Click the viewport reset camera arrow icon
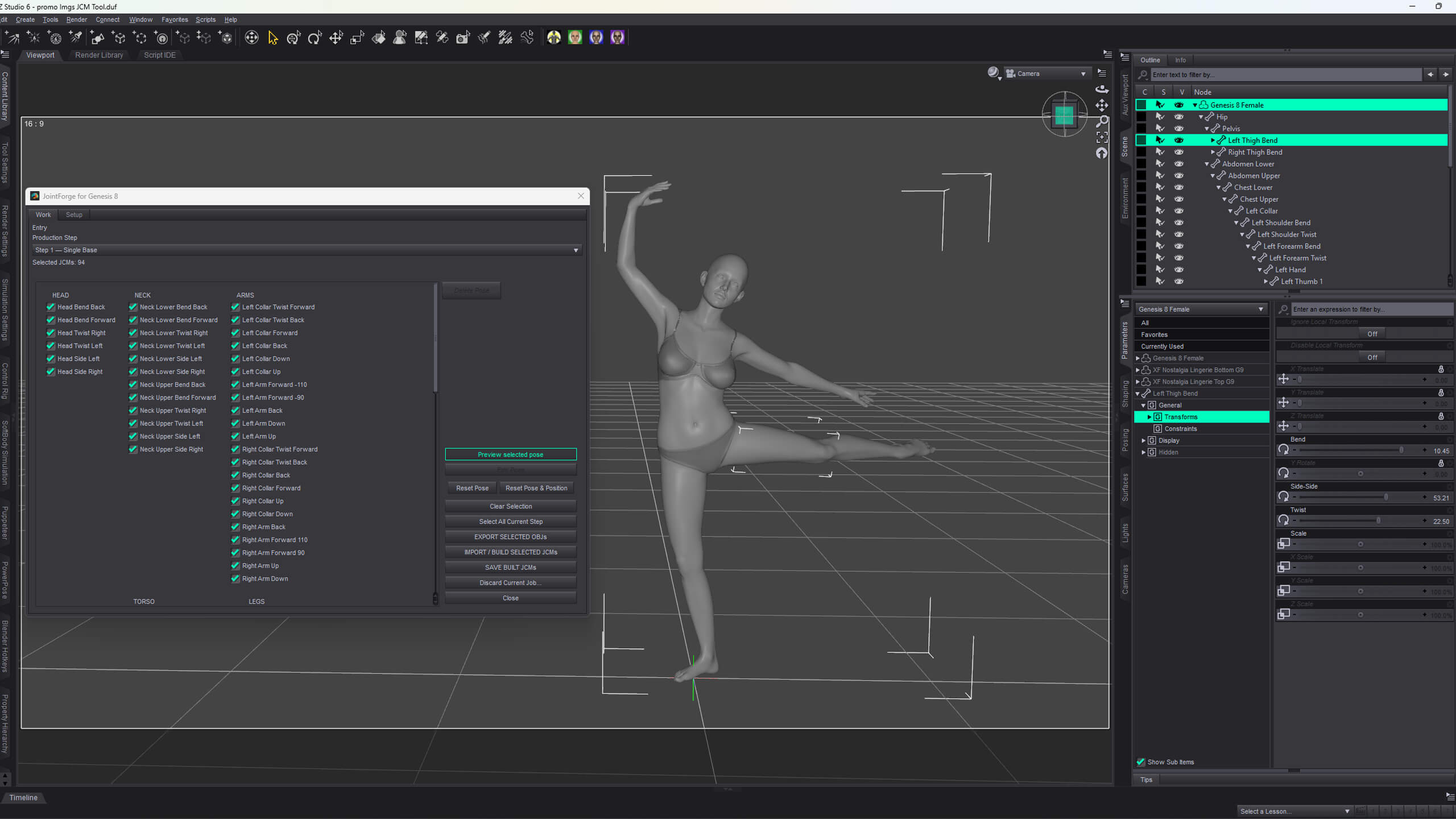1456x819 pixels. coord(1102,153)
